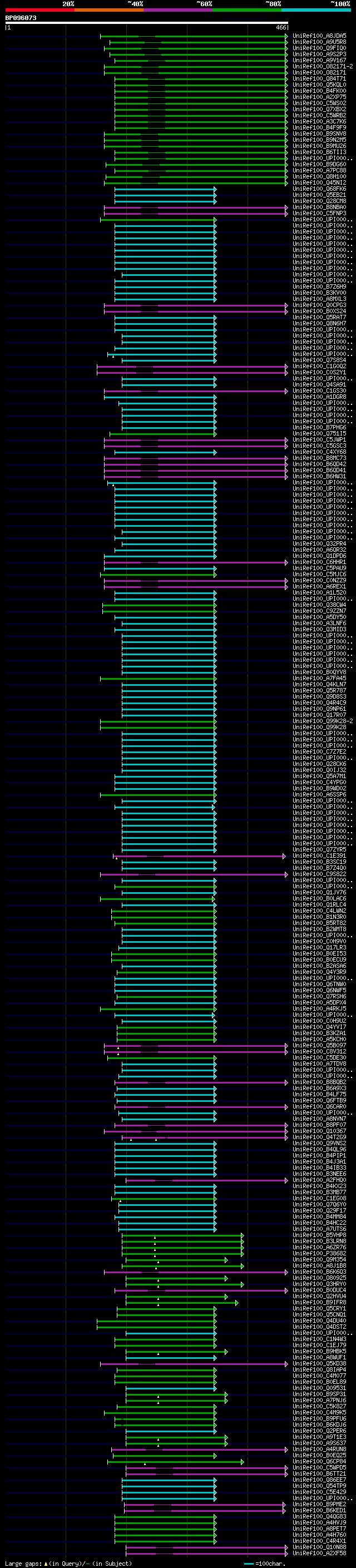356x1568 pixels.
Task: Select hit label UniRef100_Q5EB21
Action: pyautogui.click(x=319, y=195)
